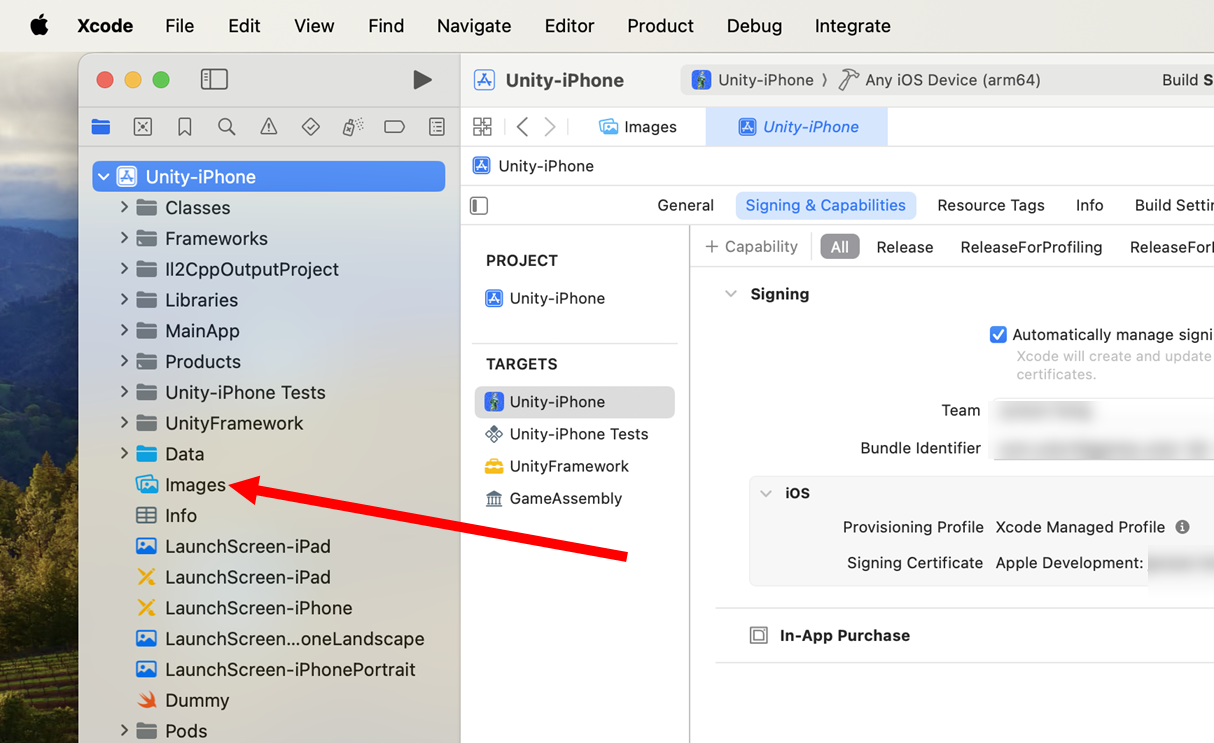The image size is (1214, 743).
Task: Select the ReleaseForProfiling configuration filter
Action: pos(1031,247)
